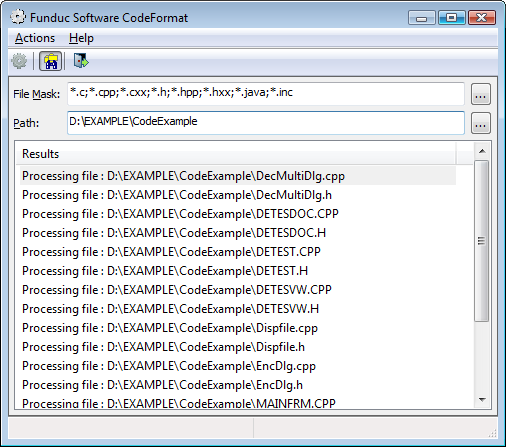The image size is (506, 447).
Task: Click the results scrollbar down arrow
Action: [x=482, y=399]
